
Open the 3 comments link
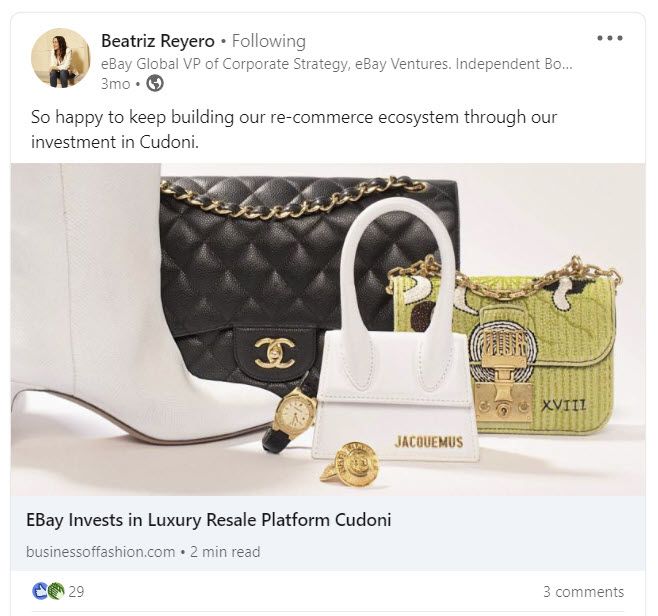pyautogui.click(x=583, y=592)
